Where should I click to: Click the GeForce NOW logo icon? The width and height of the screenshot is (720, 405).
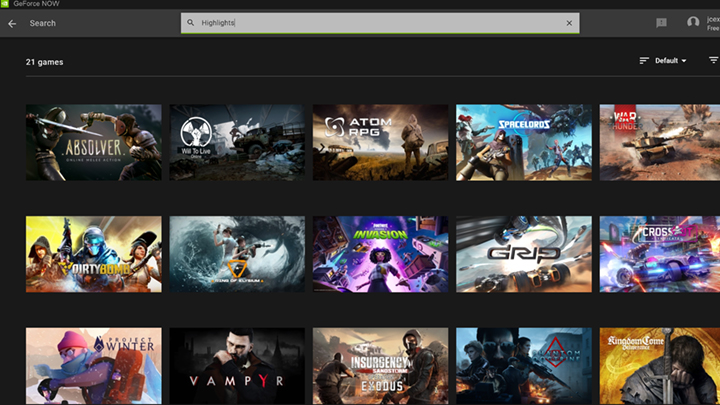point(5,4)
